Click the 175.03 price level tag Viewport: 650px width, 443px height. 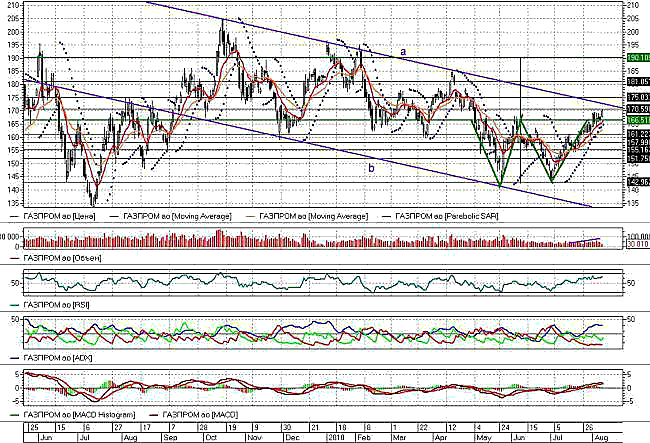point(638,97)
